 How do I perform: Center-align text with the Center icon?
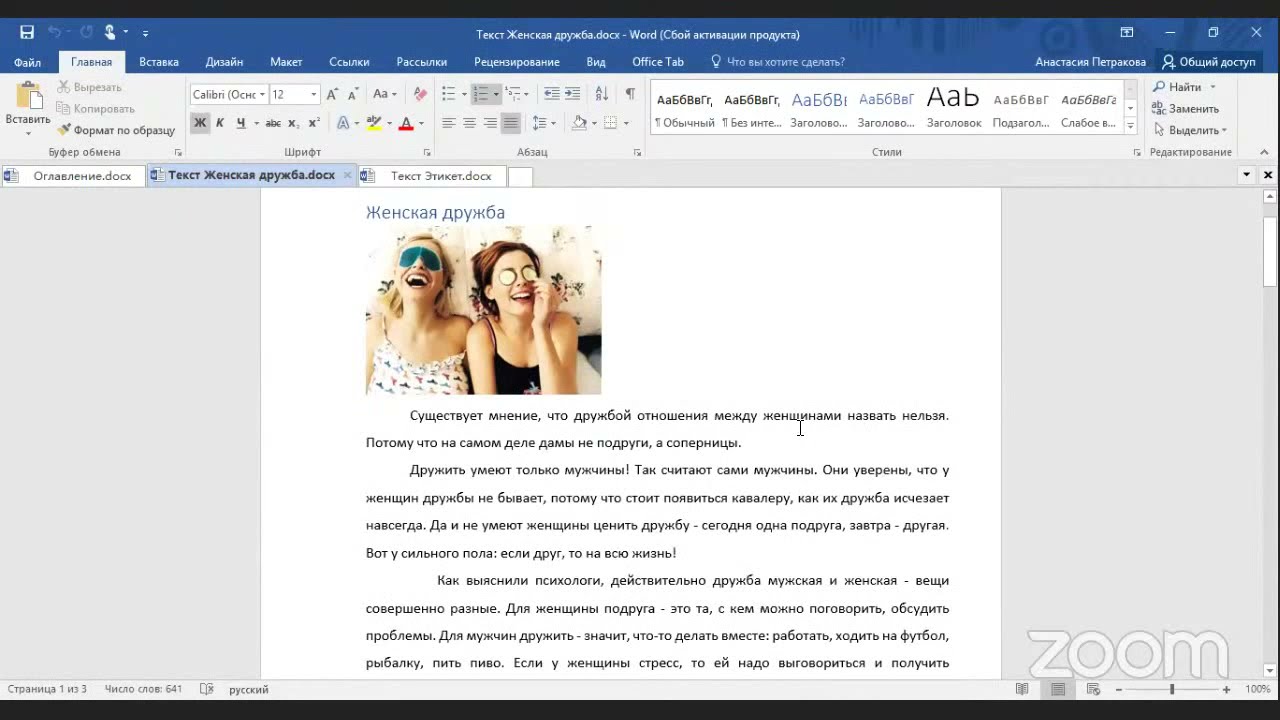(469, 123)
